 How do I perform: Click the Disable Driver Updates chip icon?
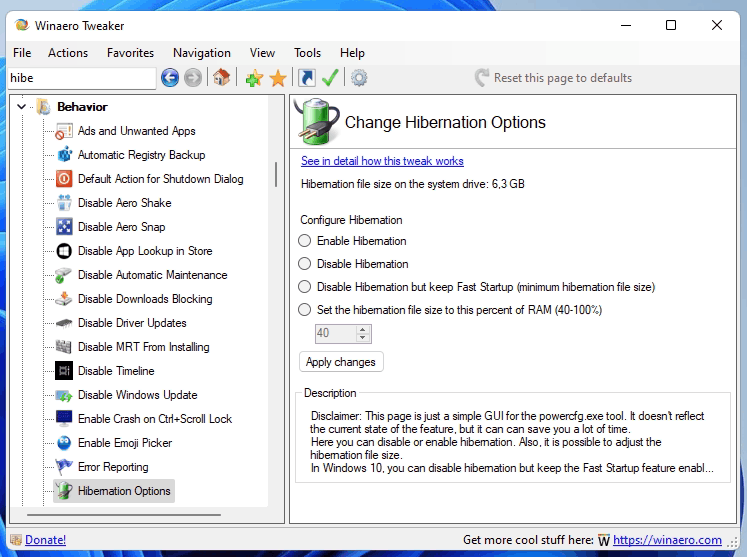pos(64,323)
